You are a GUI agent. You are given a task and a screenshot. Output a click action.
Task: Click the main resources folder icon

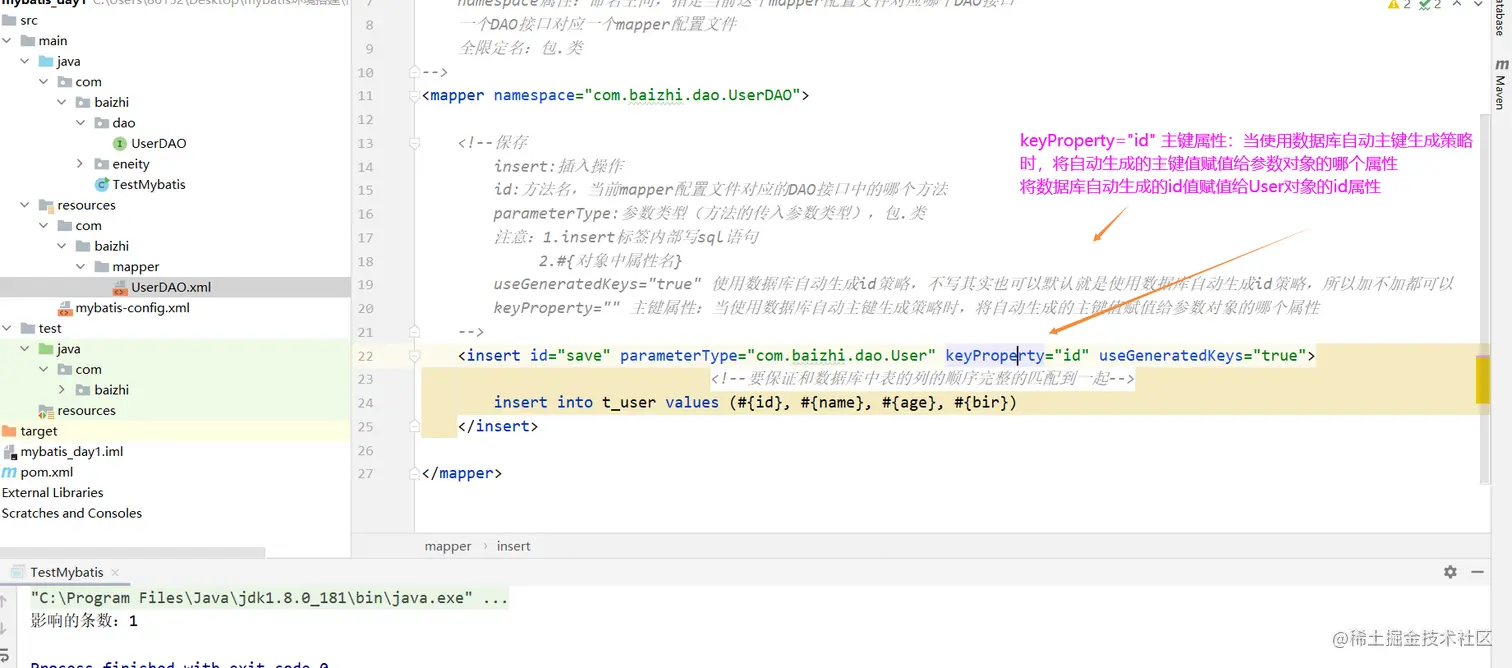coord(46,205)
